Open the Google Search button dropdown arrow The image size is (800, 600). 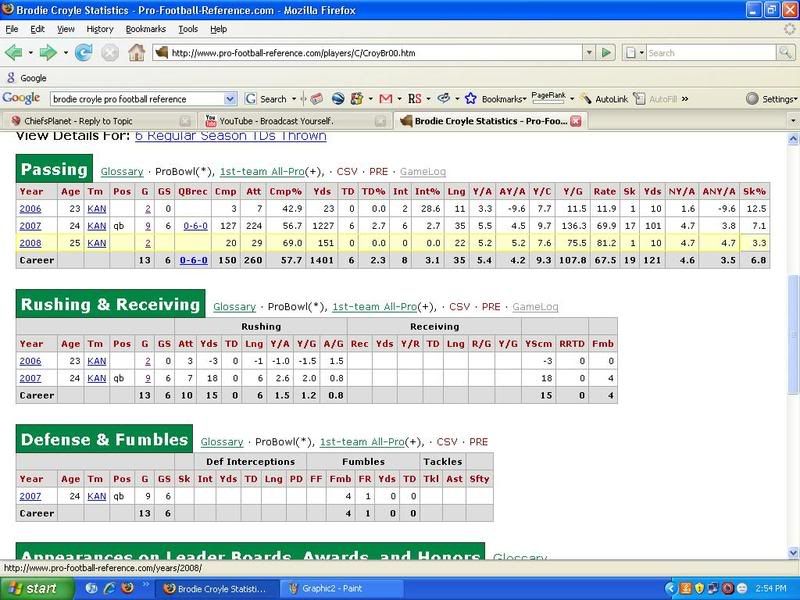294,99
